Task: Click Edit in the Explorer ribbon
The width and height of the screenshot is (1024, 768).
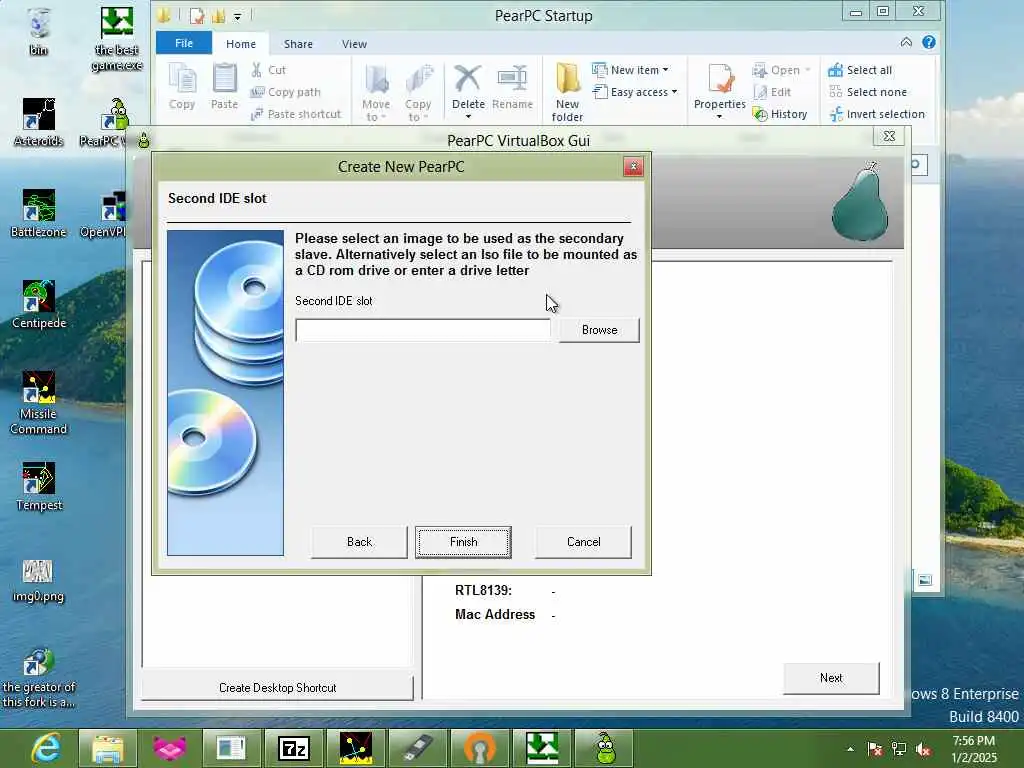Action: point(772,92)
